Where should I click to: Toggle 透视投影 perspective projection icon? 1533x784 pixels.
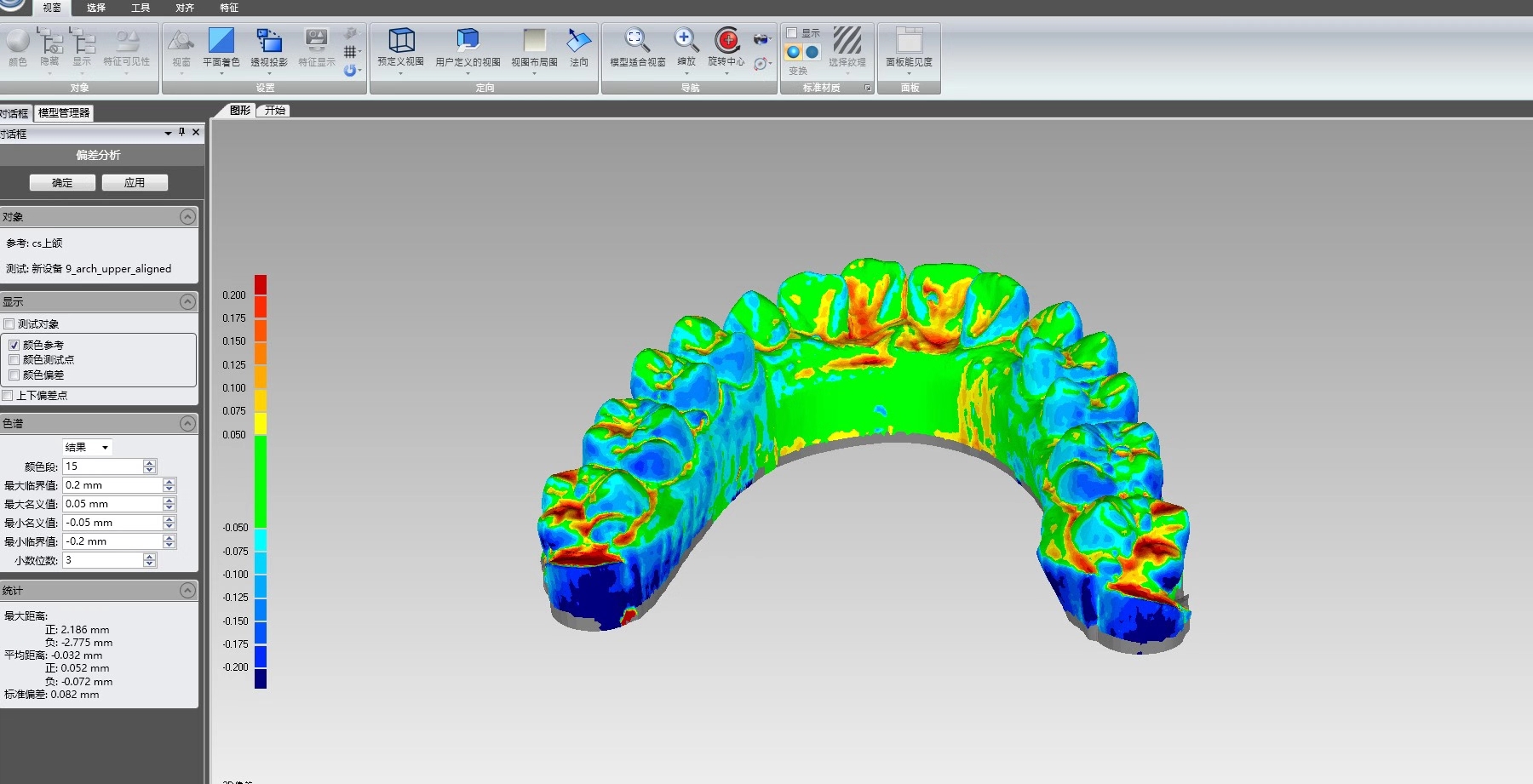(269, 41)
